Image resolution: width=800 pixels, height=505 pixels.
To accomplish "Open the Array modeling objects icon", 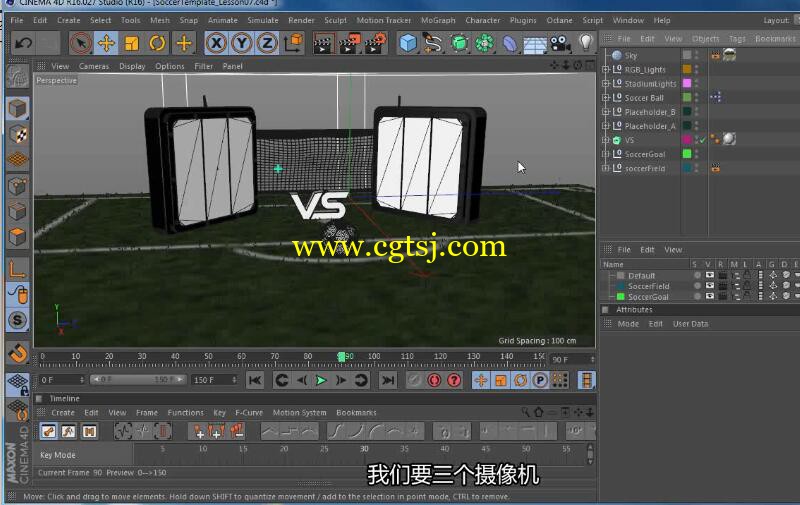I will pos(484,43).
